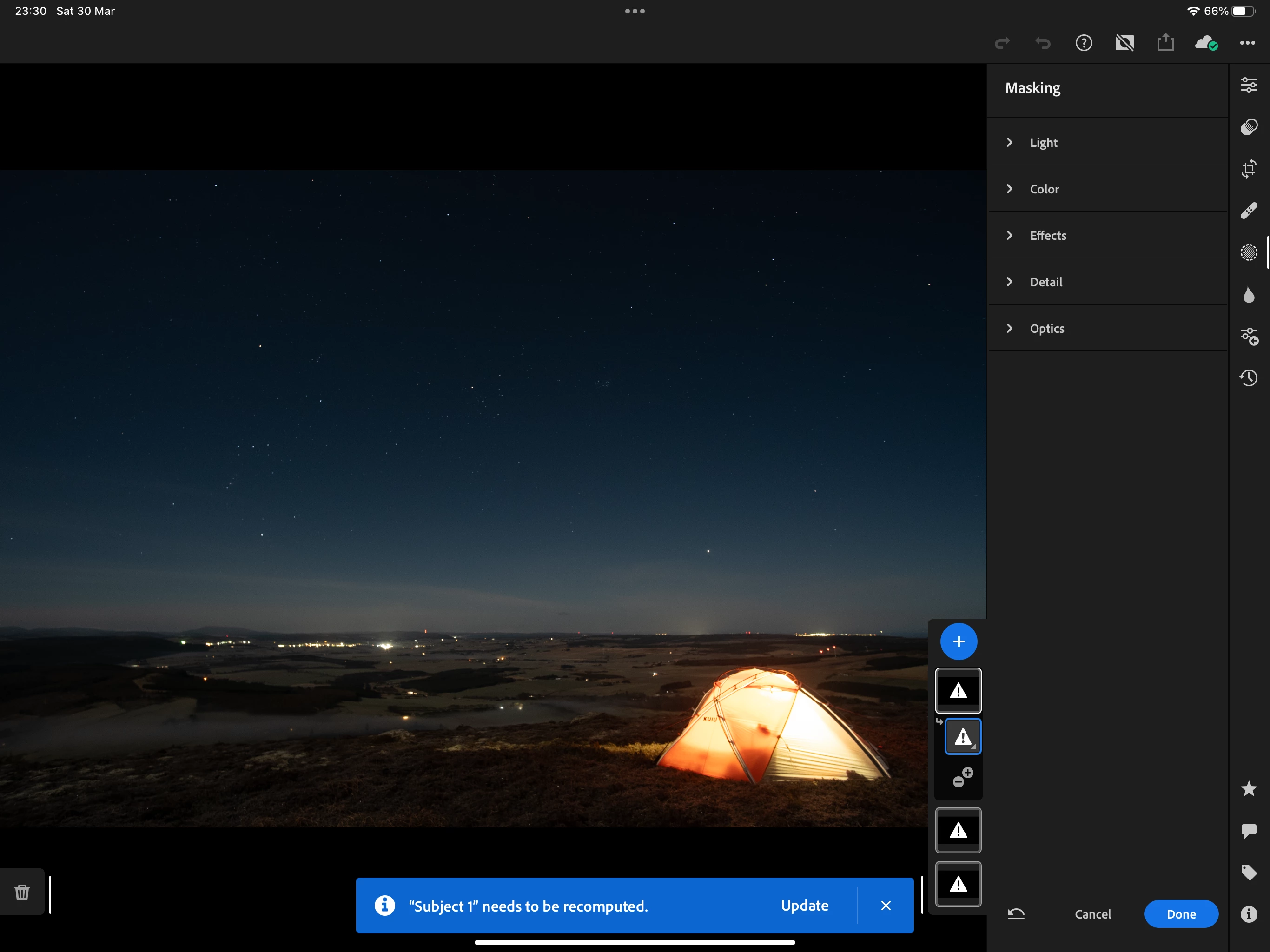Open the Versions history clock icon
Image resolution: width=1270 pixels, height=952 pixels.
click(1248, 378)
